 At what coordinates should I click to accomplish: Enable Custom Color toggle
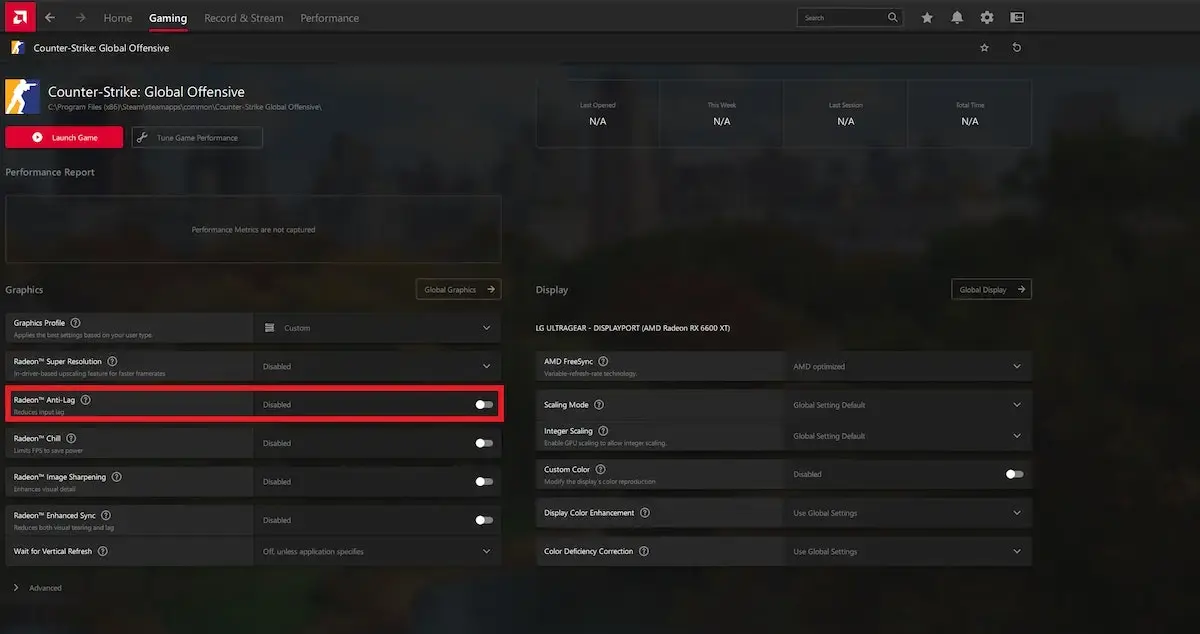1014,474
